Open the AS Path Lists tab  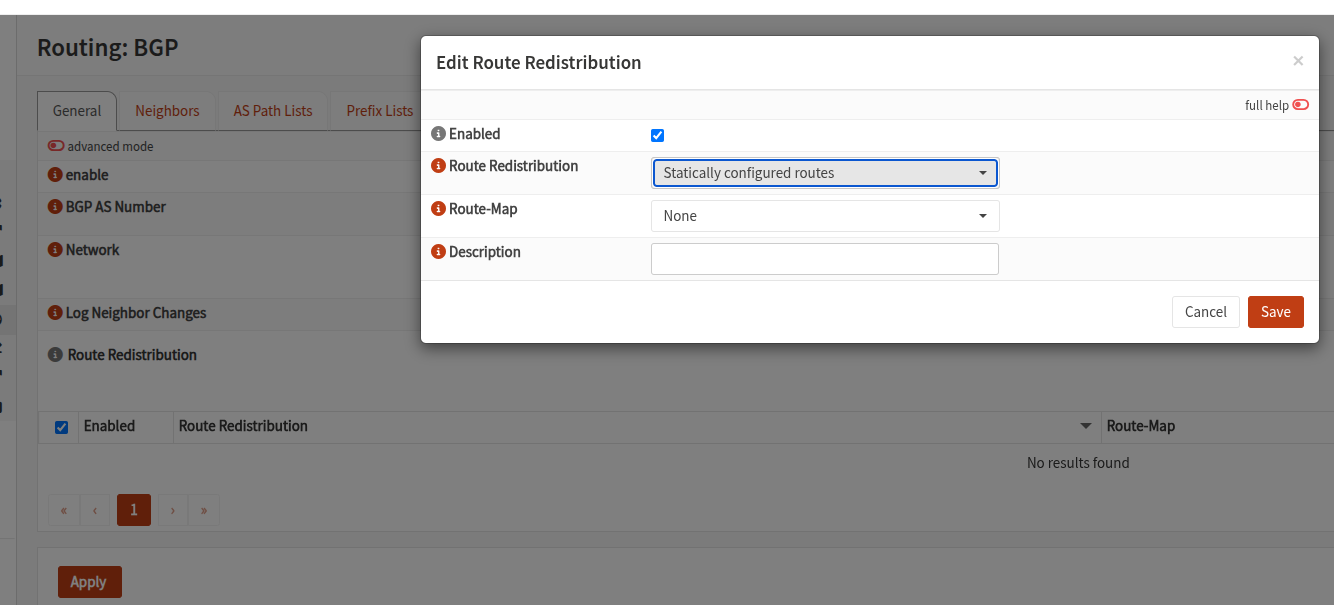[x=273, y=111]
